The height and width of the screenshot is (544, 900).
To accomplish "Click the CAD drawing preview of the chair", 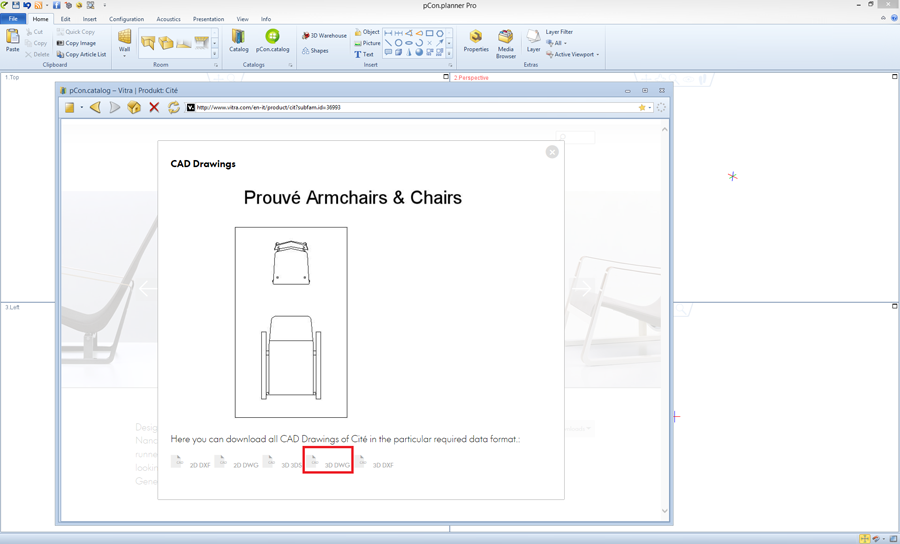I will coord(291,322).
